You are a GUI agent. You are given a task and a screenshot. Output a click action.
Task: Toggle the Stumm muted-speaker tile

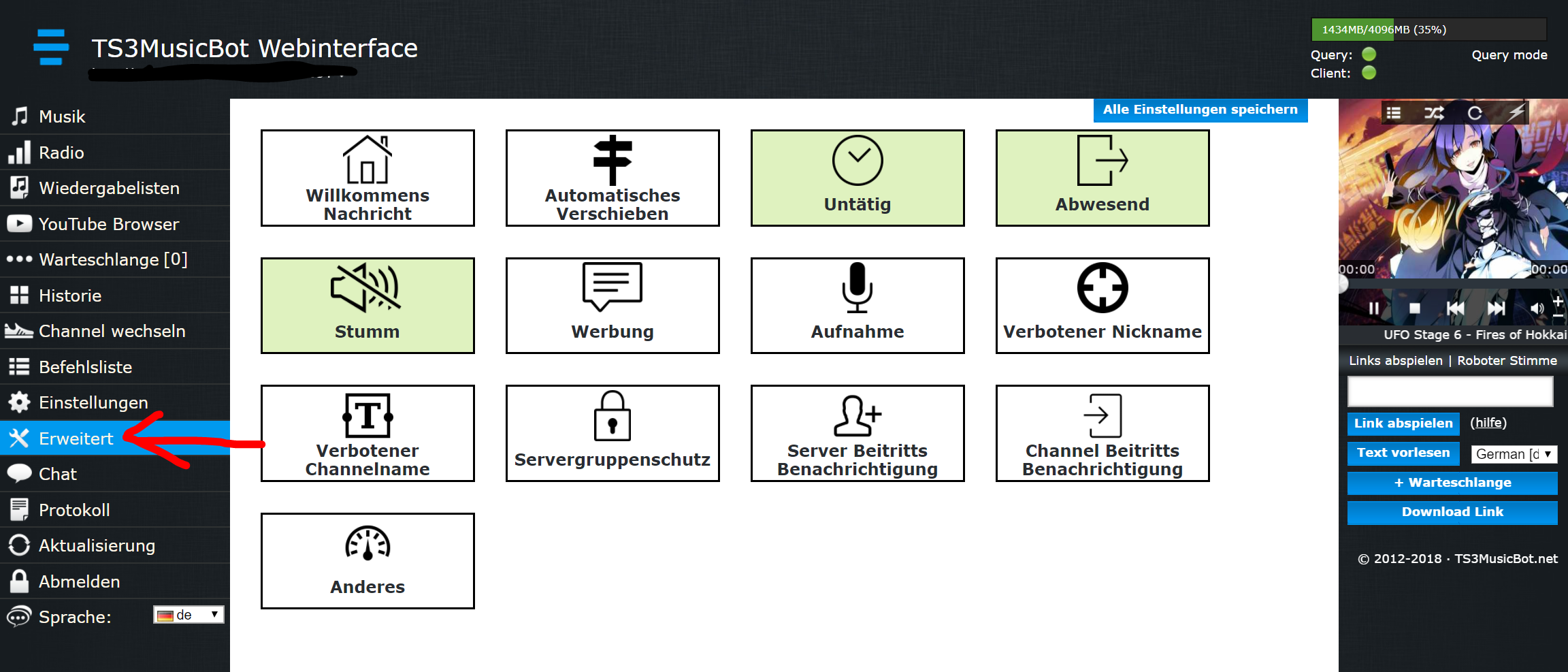click(367, 306)
